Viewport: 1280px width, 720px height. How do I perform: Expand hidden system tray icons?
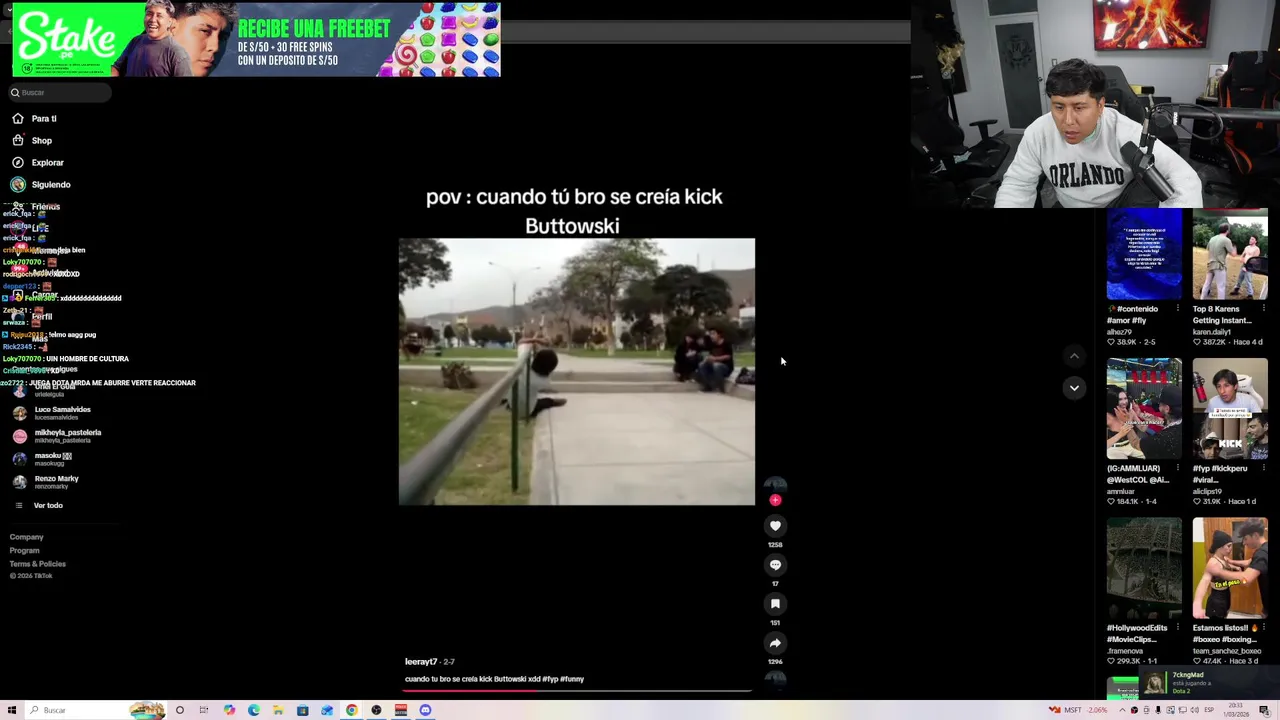pos(1121,710)
